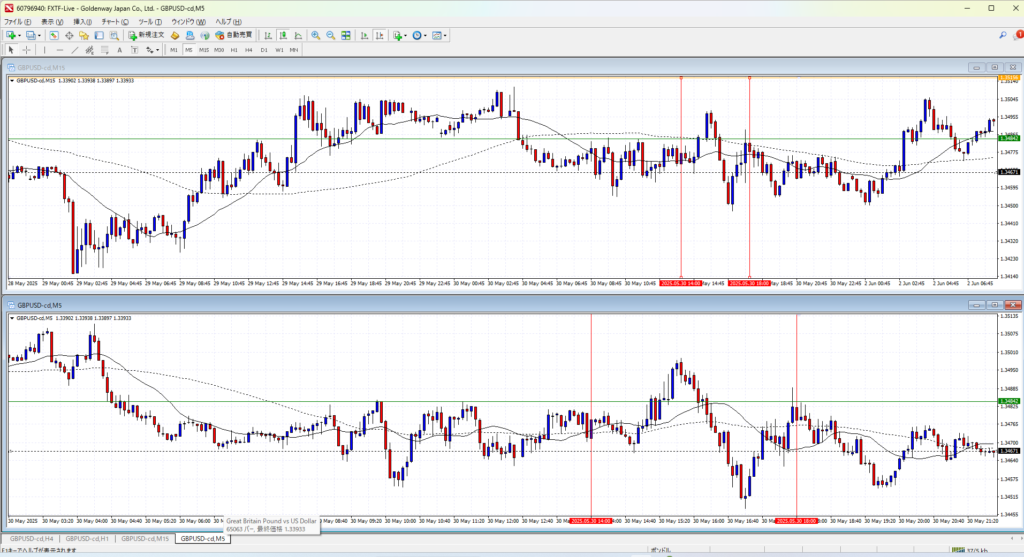Click the New Order (新規注文) button
Image resolution: width=1024 pixels, height=557 pixels.
[146, 35]
